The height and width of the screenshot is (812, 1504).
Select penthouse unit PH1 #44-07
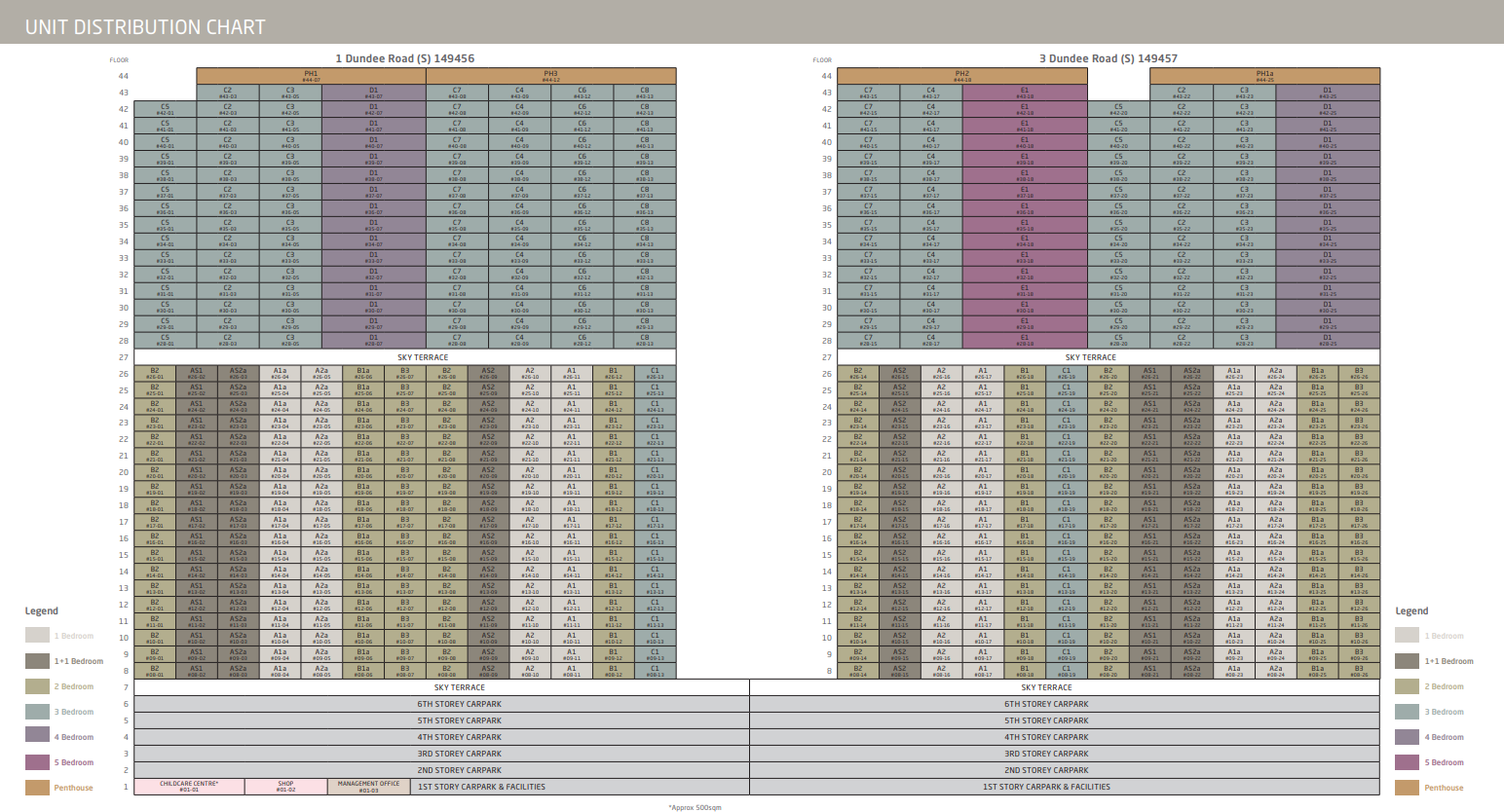coord(311,76)
